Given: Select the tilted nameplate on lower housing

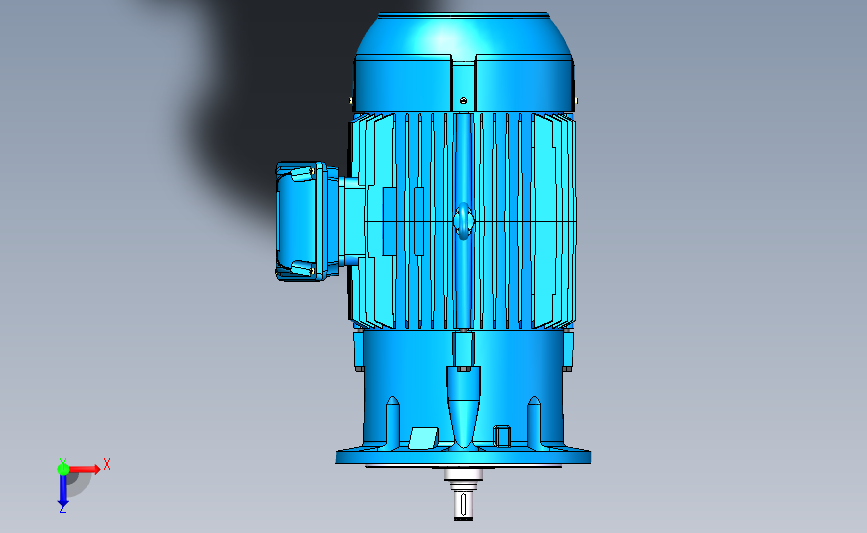Looking at the screenshot, I should coord(424,437).
